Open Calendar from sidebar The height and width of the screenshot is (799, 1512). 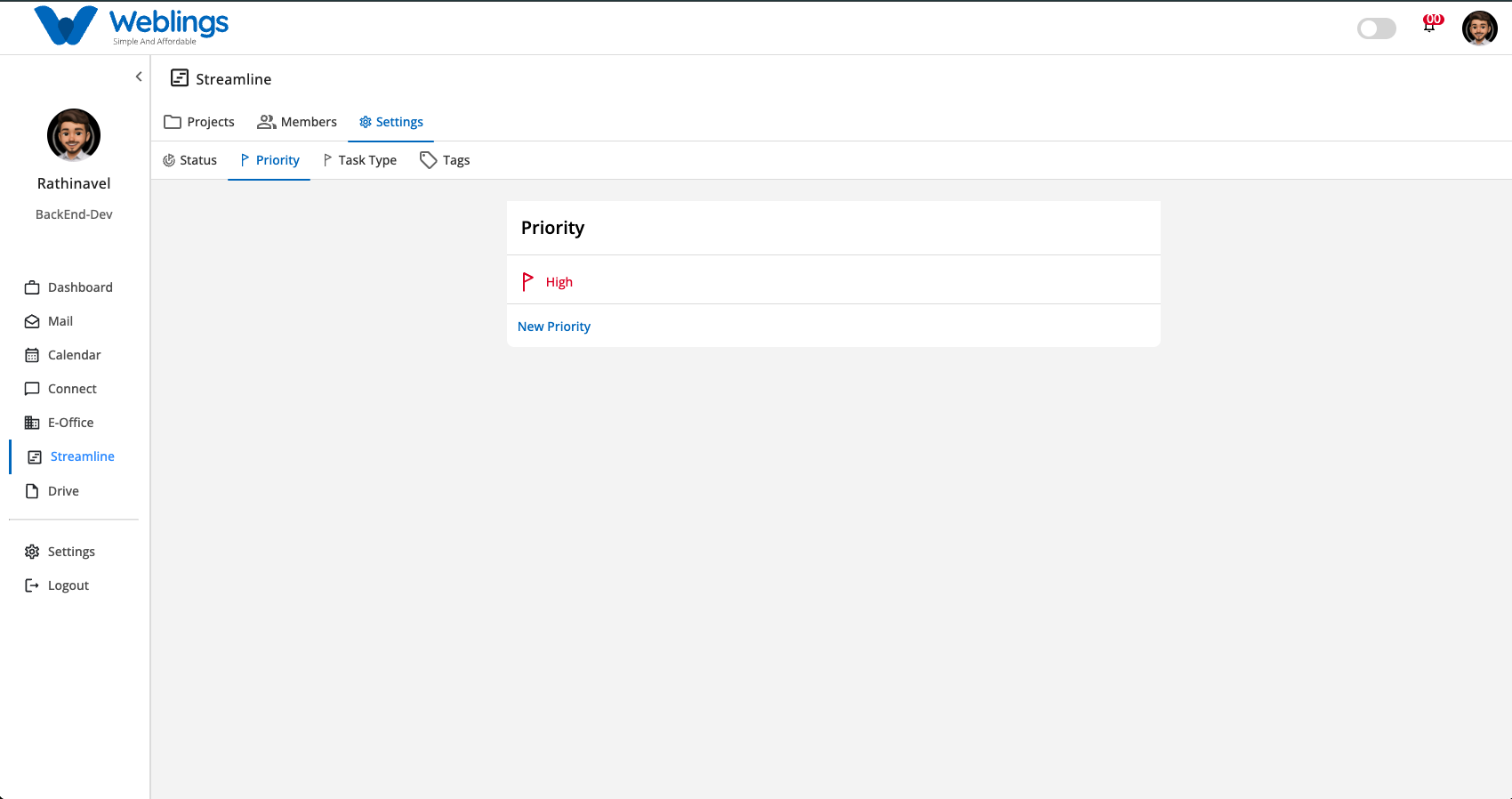pos(75,355)
